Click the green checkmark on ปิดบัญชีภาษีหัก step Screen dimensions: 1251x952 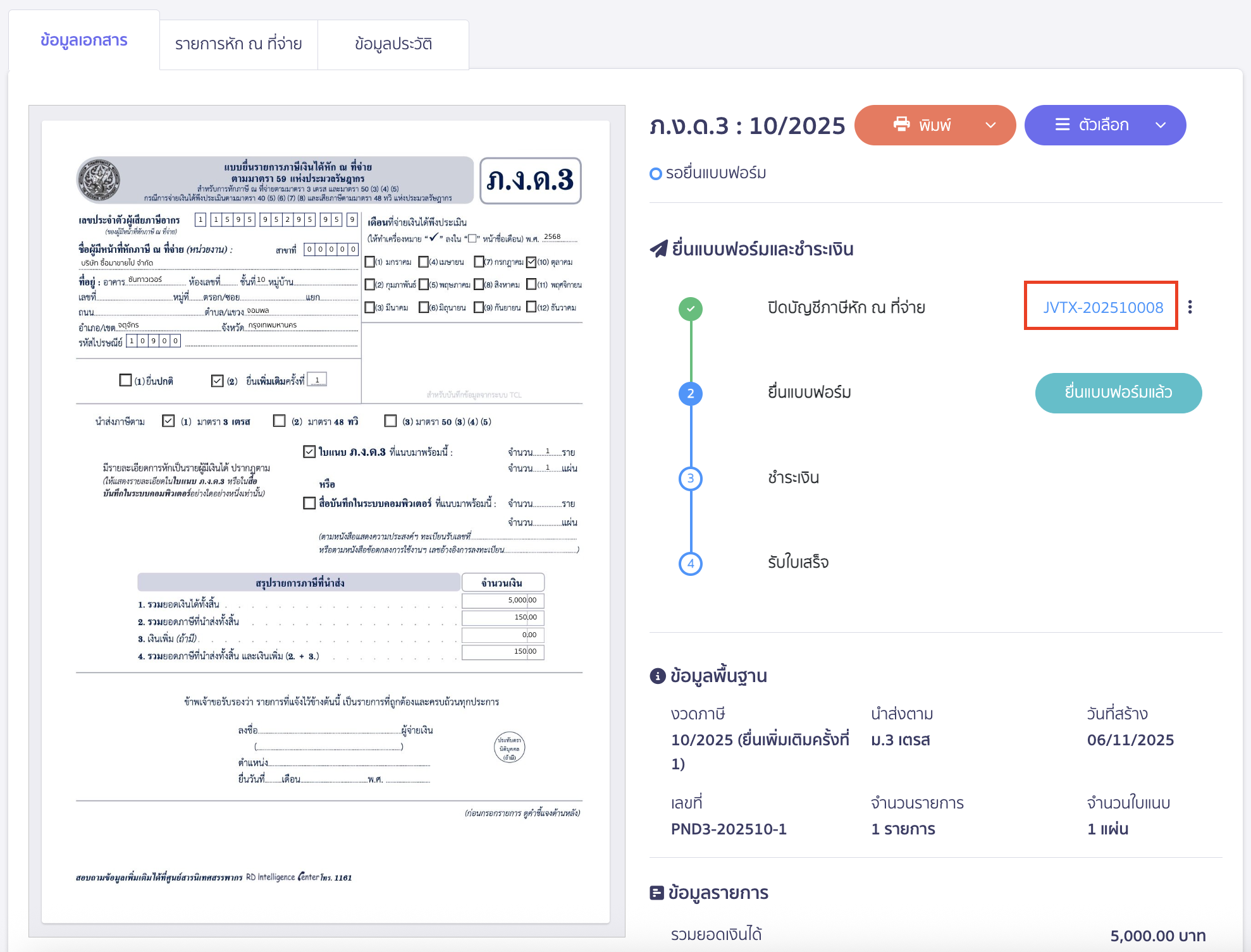(690, 308)
